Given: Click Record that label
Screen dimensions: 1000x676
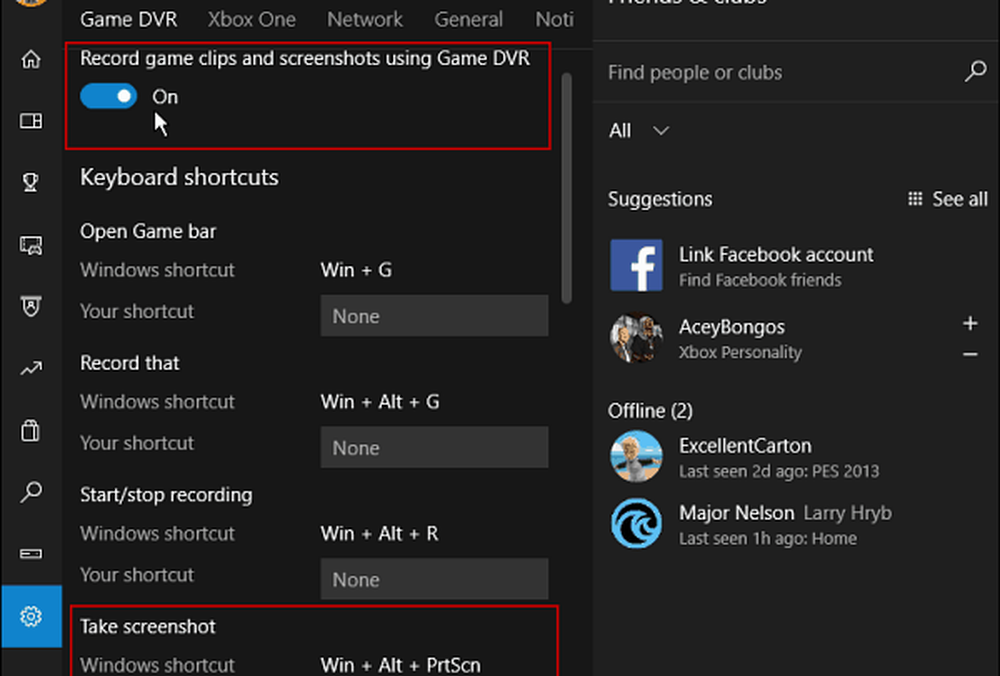Looking at the screenshot, I should pyautogui.click(x=129, y=363).
